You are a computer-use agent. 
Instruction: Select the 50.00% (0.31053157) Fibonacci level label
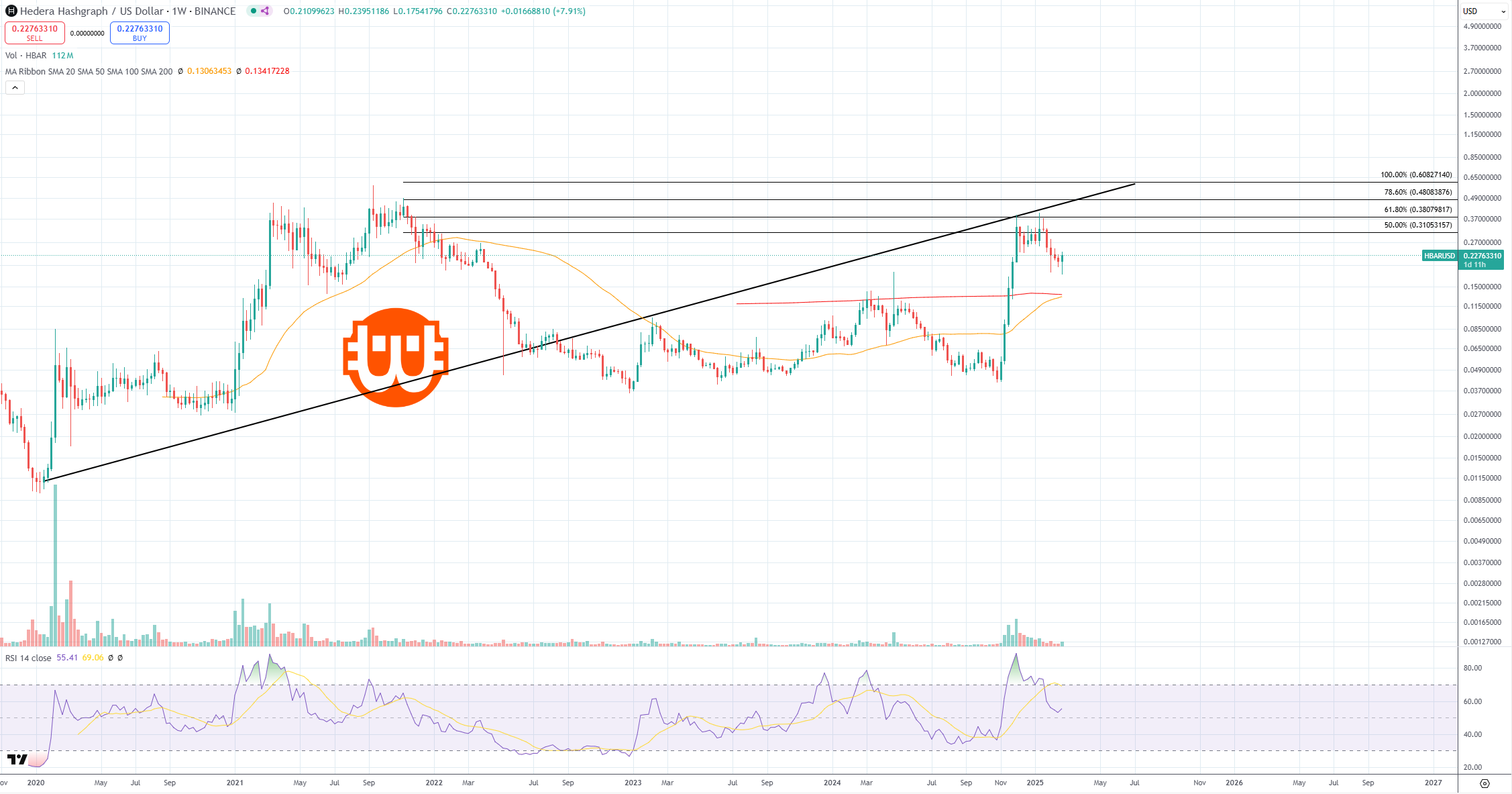point(1418,225)
